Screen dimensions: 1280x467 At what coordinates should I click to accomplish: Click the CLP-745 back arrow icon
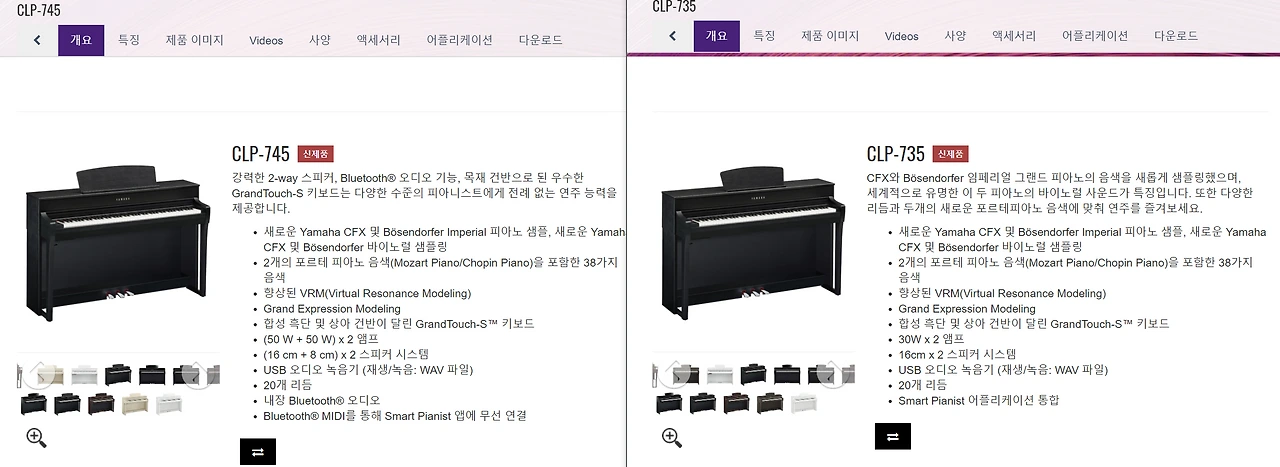(37, 41)
